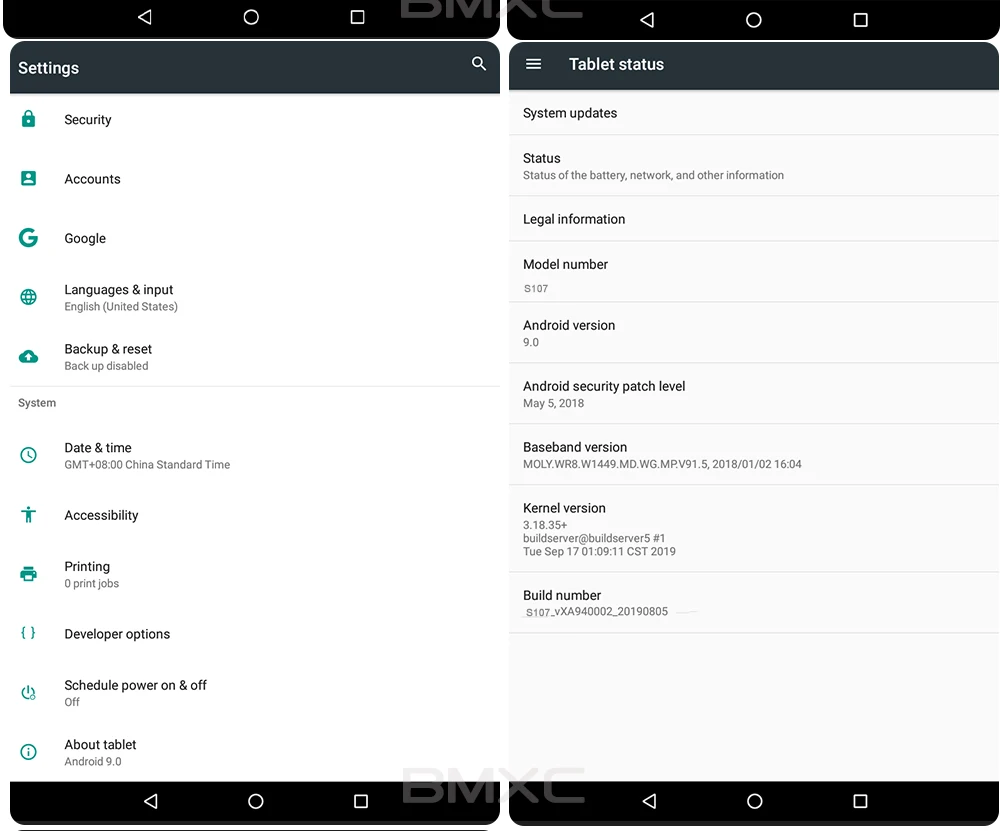The image size is (1000, 831).
Task: Open the Accounts settings entry
Action: pos(254,179)
